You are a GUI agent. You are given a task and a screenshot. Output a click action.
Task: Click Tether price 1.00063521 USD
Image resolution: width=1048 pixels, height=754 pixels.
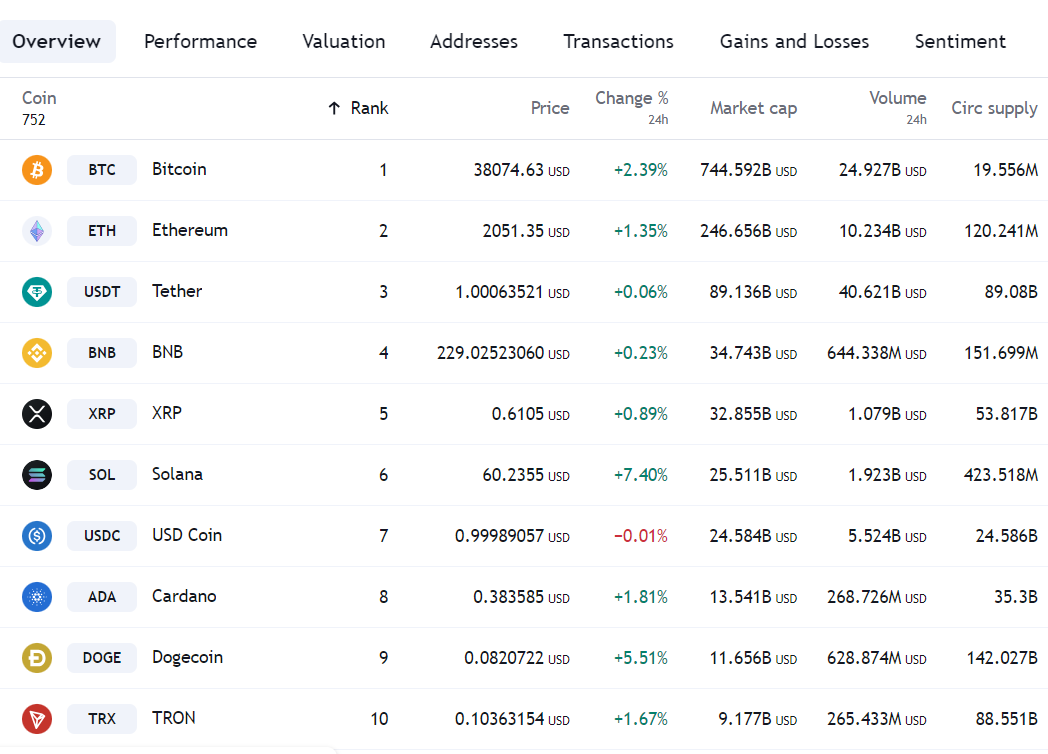click(513, 292)
